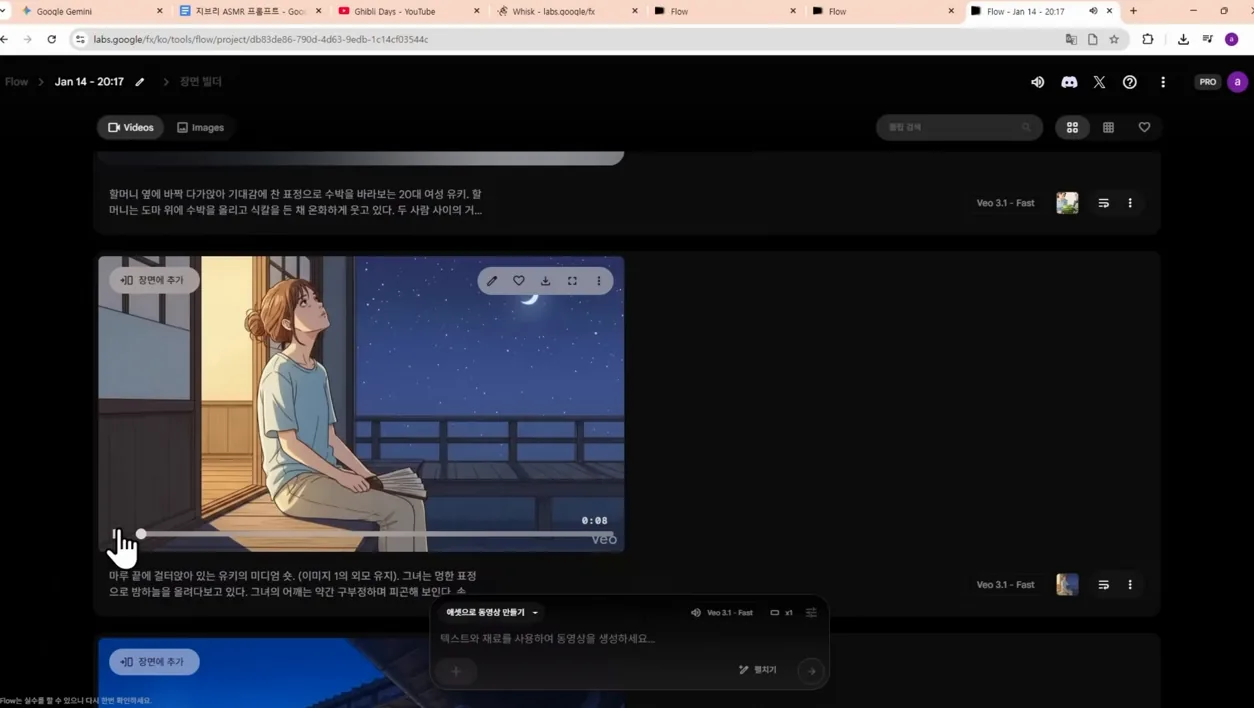Select the small grid view toggle
This screenshot has width=1254, height=708.
pos(1108,127)
